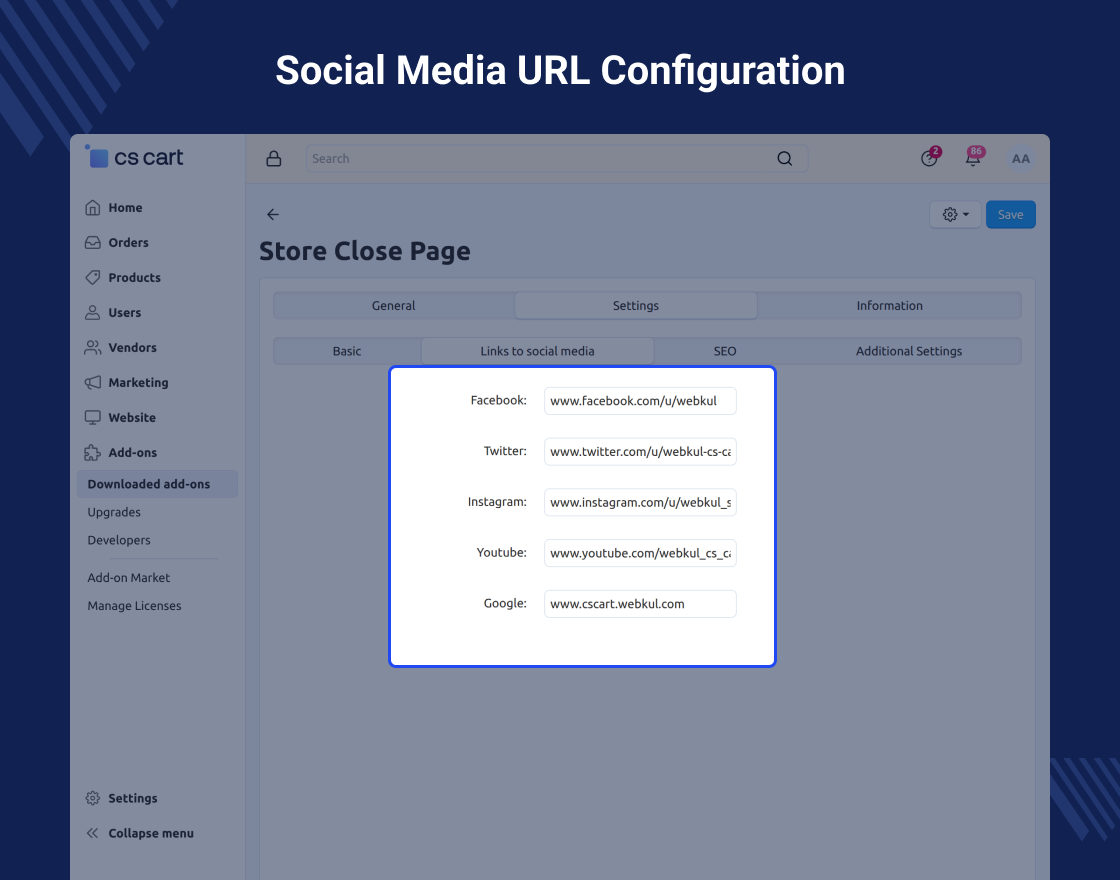Open the Developers submenu item

pyautogui.click(x=119, y=540)
